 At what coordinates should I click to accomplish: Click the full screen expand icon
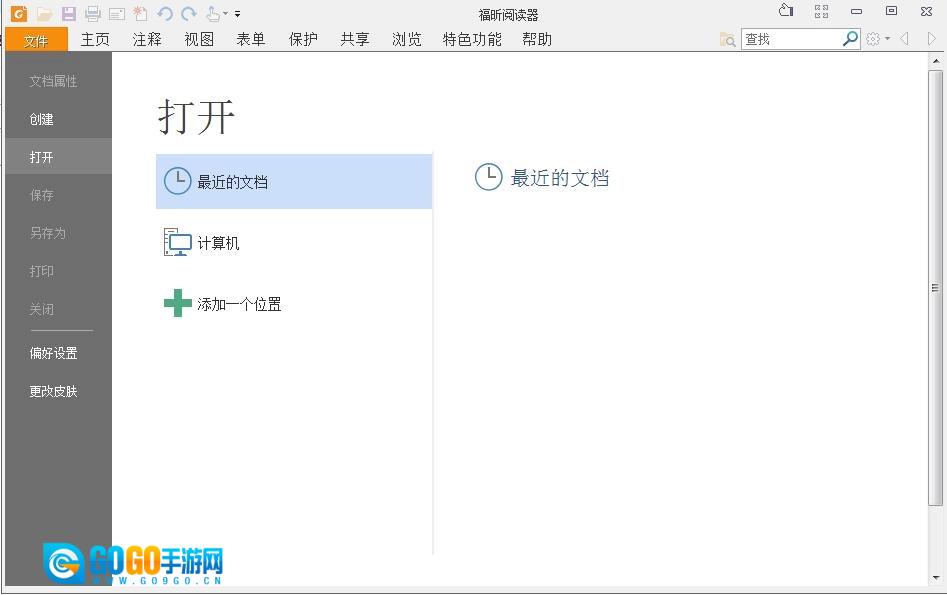pyautogui.click(x=821, y=11)
